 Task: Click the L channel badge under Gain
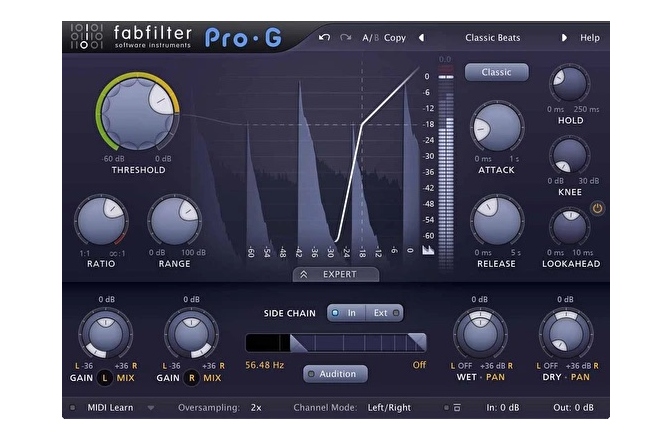tap(105, 378)
